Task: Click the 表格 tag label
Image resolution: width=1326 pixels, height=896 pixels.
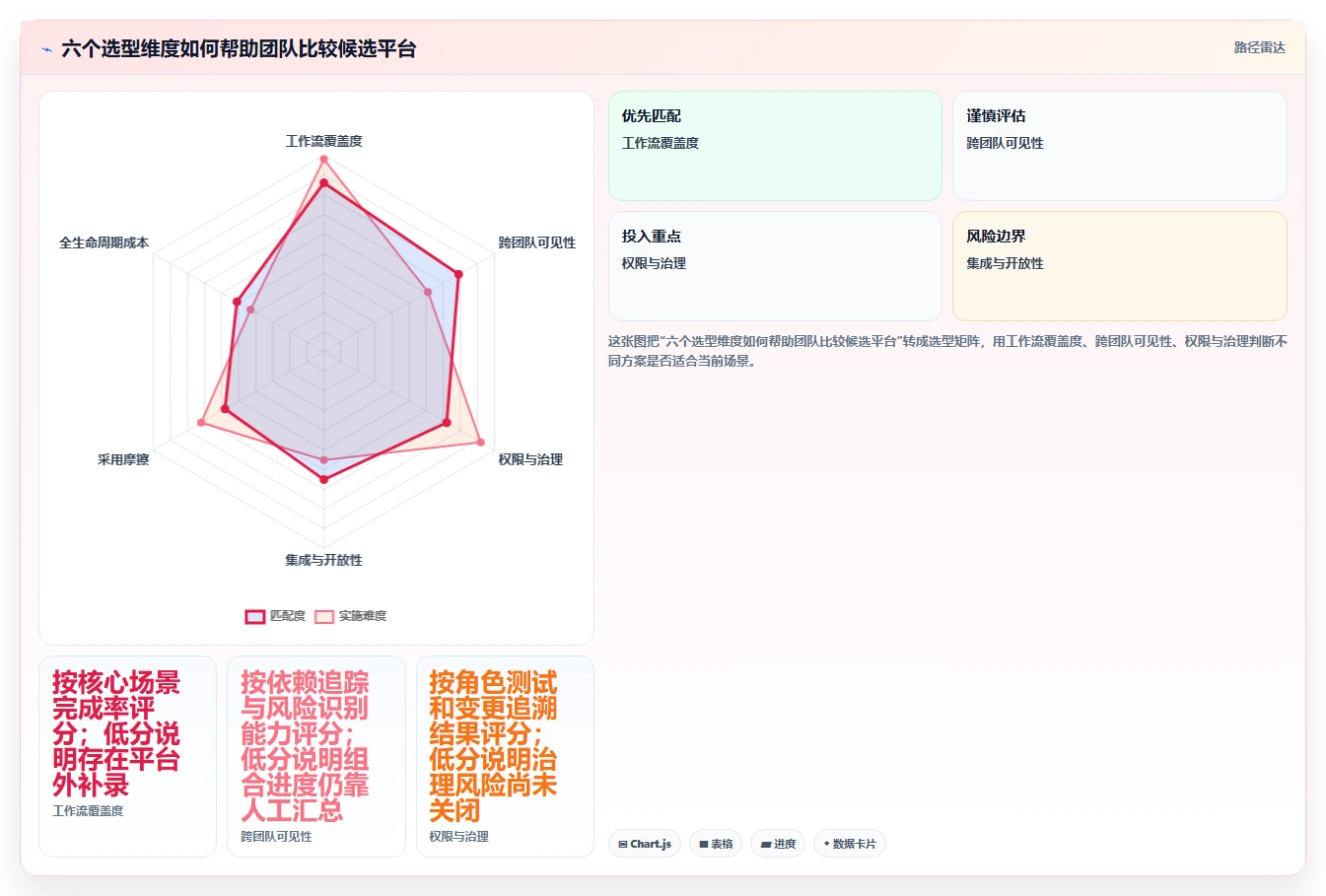Action: (x=722, y=844)
